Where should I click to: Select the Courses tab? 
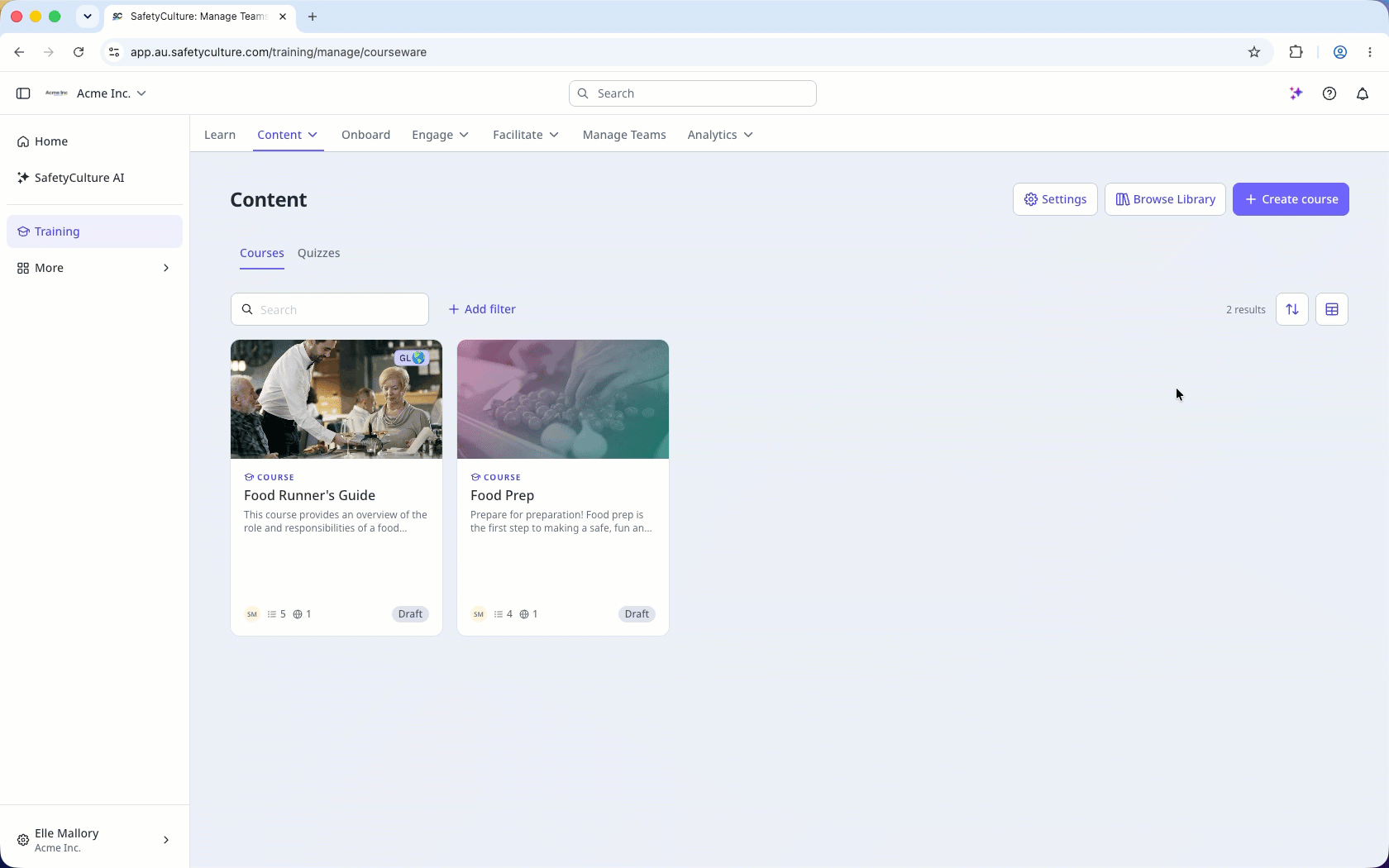262,253
